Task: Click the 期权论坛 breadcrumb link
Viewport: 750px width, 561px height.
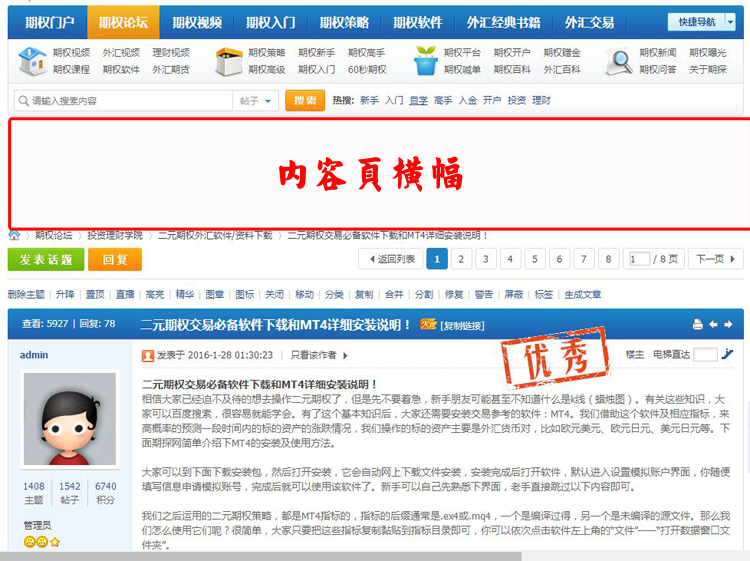Action: pyautogui.click(x=54, y=235)
